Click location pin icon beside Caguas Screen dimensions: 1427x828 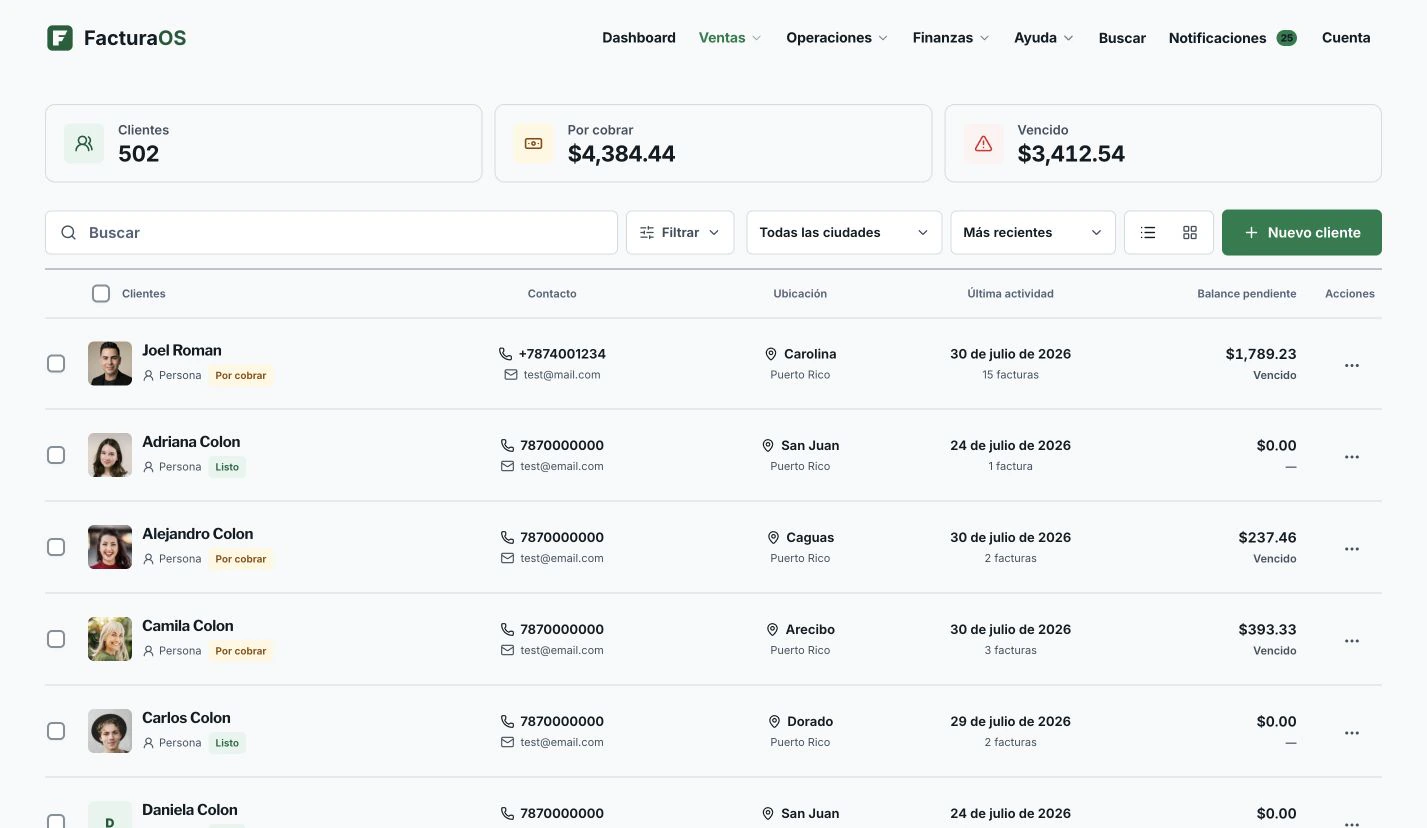coord(773,538)
